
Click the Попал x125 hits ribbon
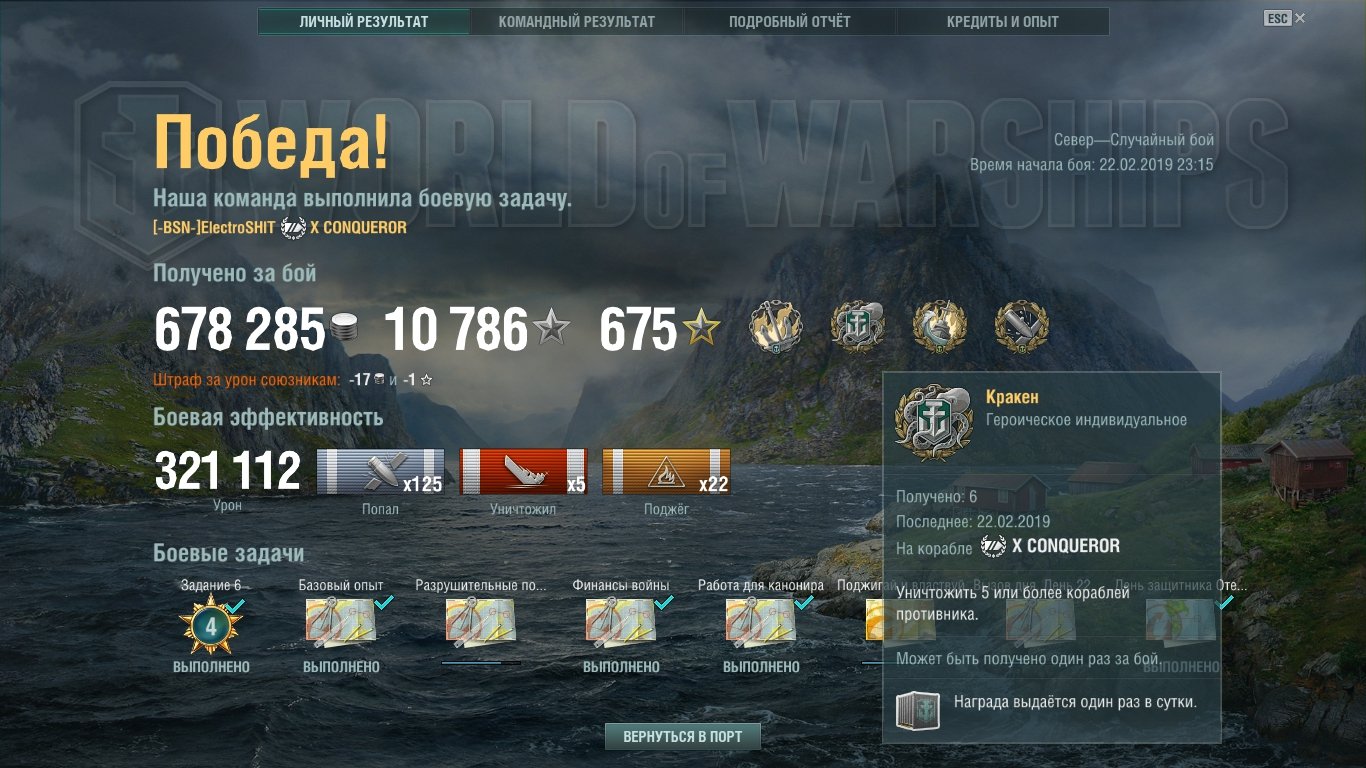(380, 471)
